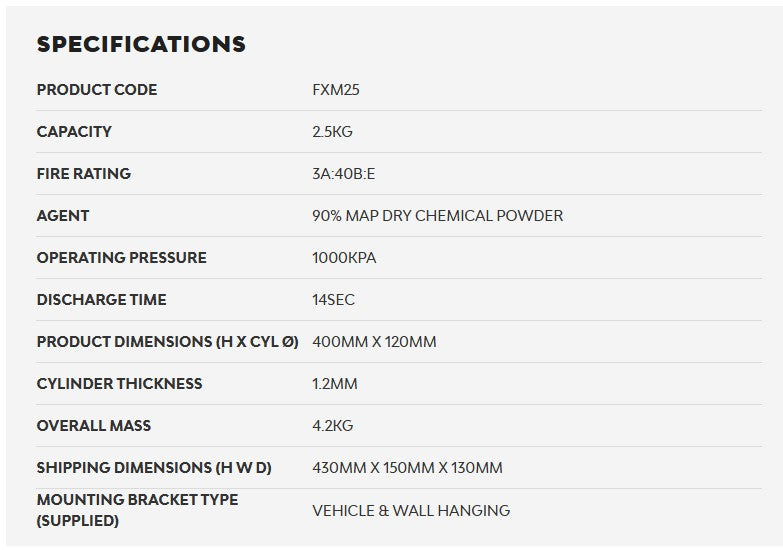This screenshot has width=783, height=550.
Task: Click the AGENT label
Action: (x=63, y=216)
